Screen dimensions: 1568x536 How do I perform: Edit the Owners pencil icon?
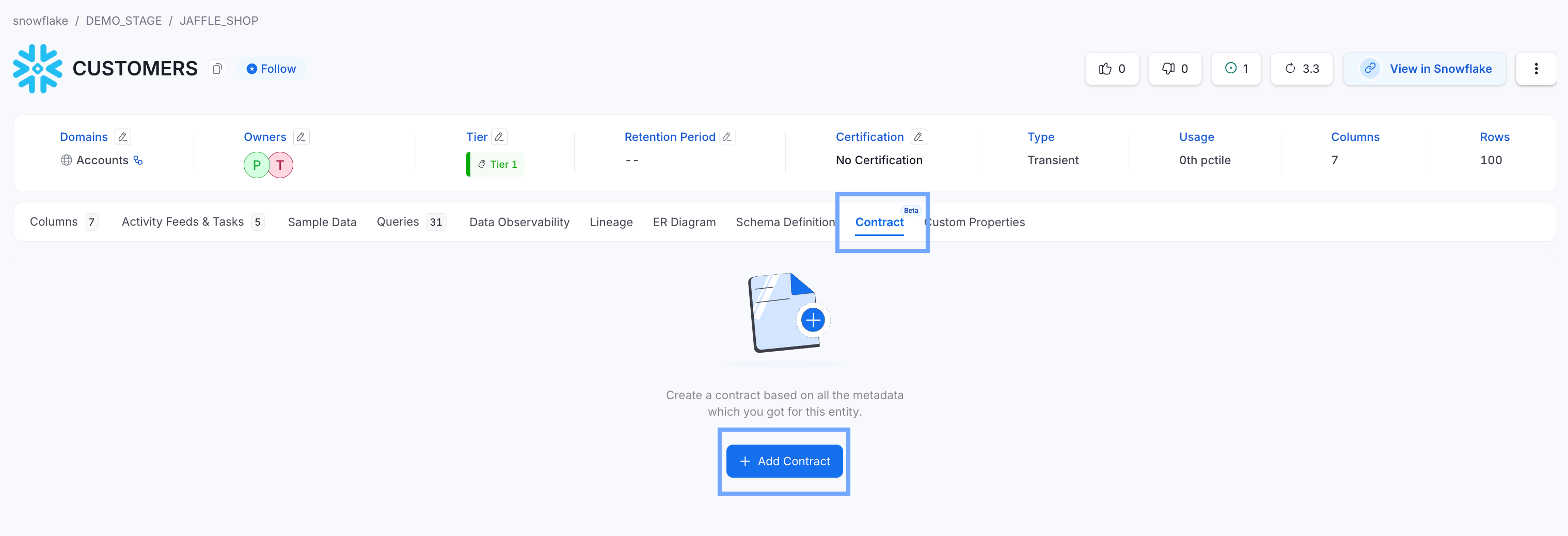pos(302,137)
